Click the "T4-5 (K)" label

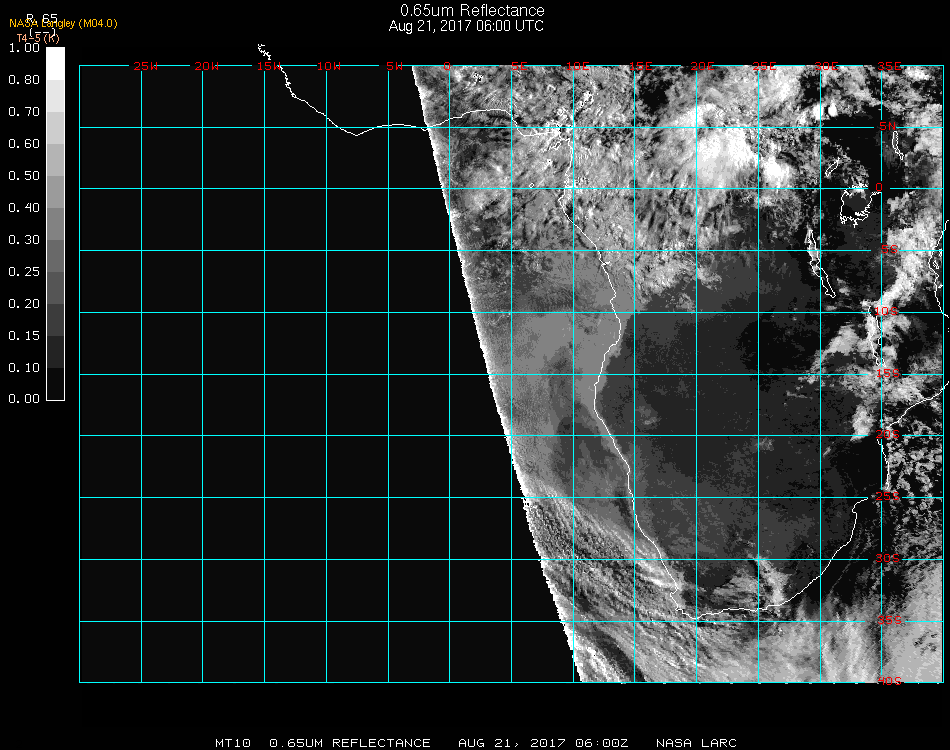tap(38, 38)
